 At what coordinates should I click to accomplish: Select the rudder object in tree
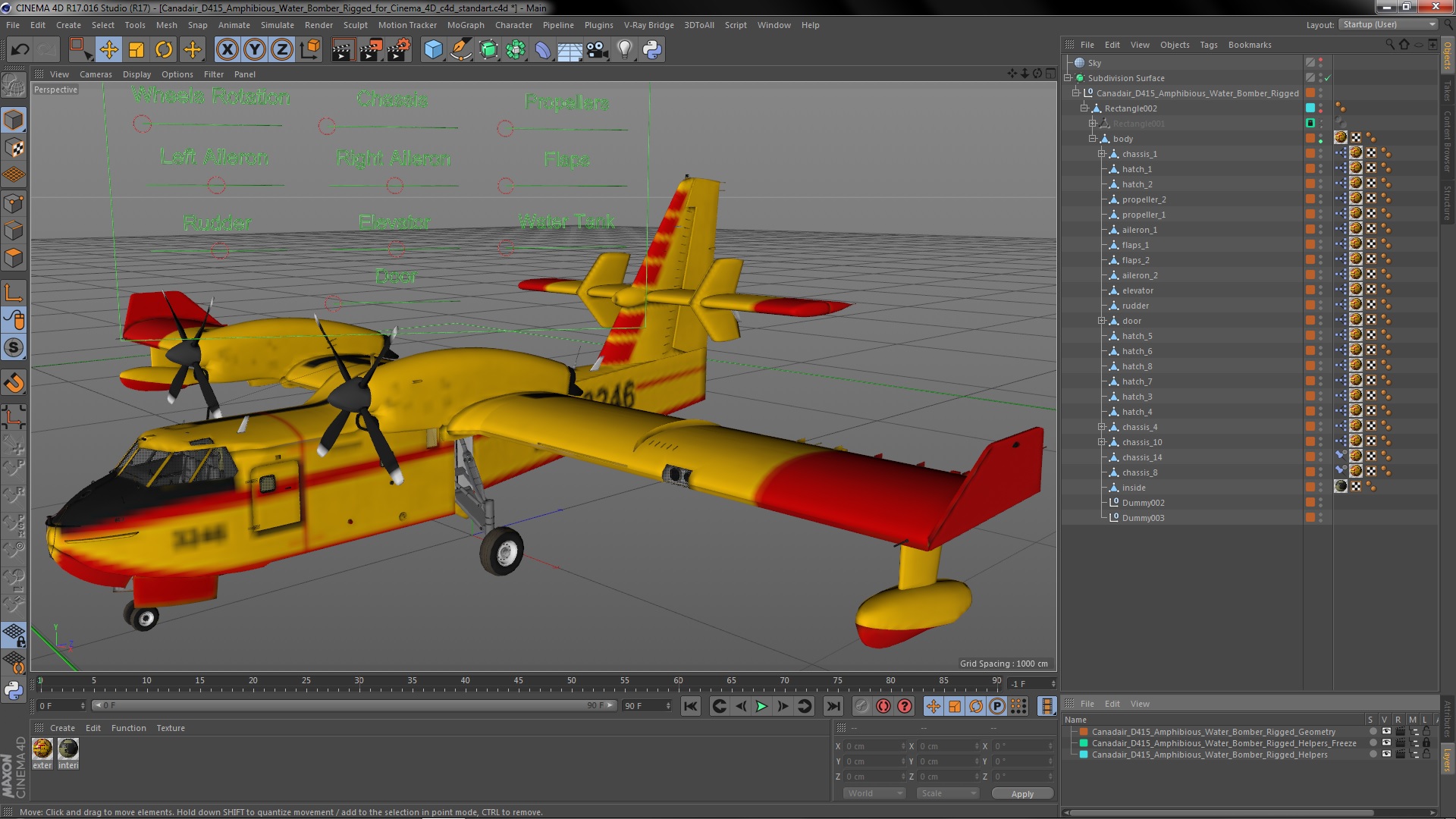pyautogui.click(x=1135, y=306)
